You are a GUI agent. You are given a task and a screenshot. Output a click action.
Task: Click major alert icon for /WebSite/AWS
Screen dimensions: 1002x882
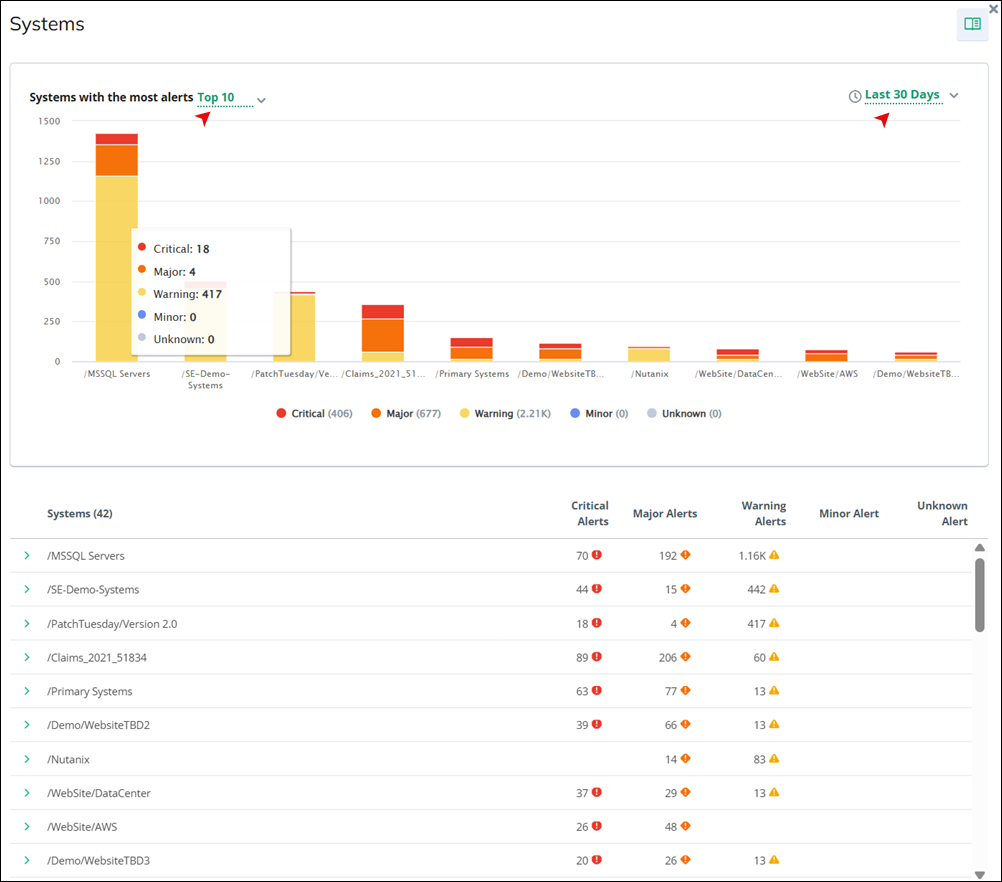[x=685, y=828]
